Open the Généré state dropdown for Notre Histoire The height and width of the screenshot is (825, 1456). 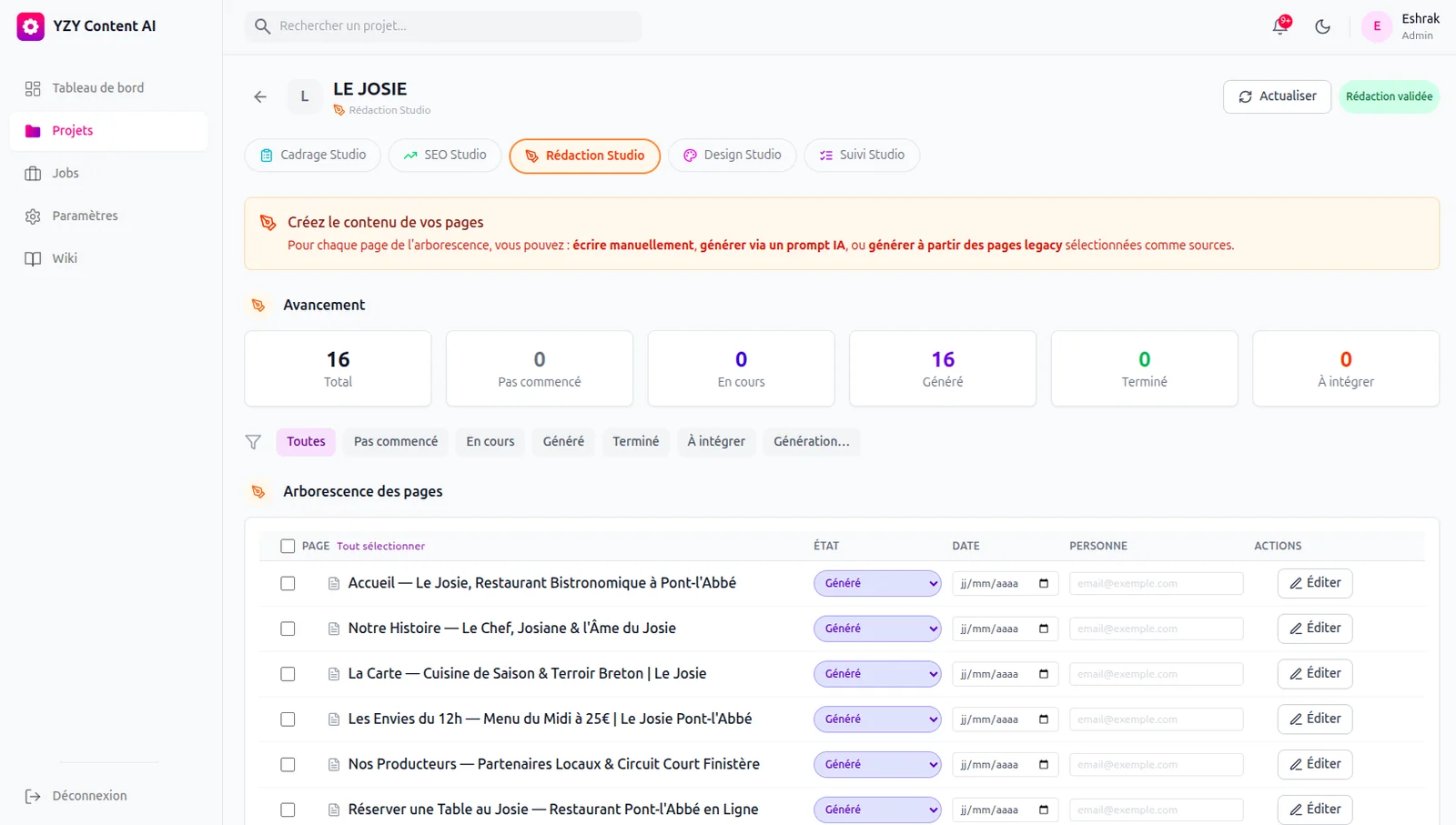point(877,629)
